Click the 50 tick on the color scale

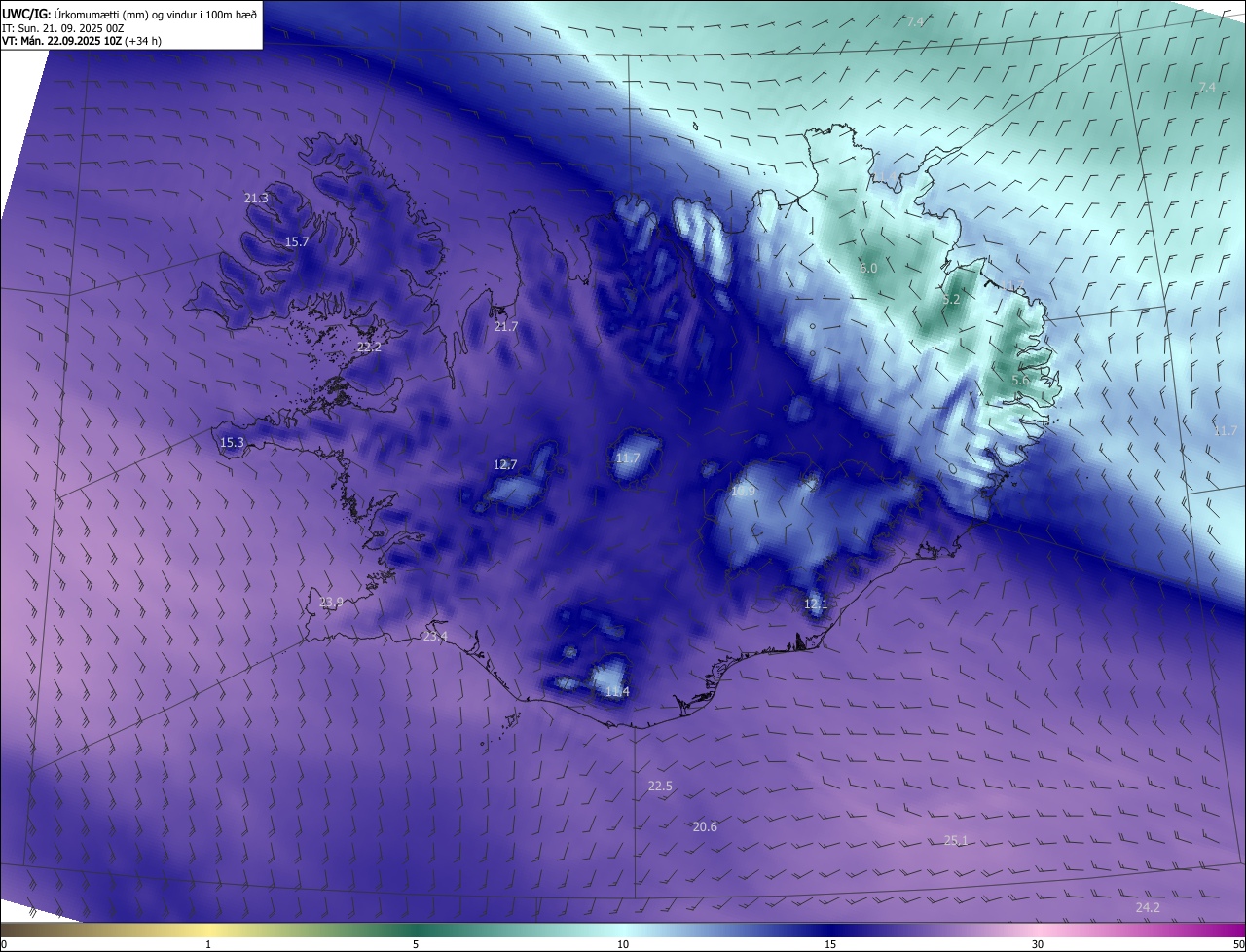pyautogui.click(x=1238, y=944)
